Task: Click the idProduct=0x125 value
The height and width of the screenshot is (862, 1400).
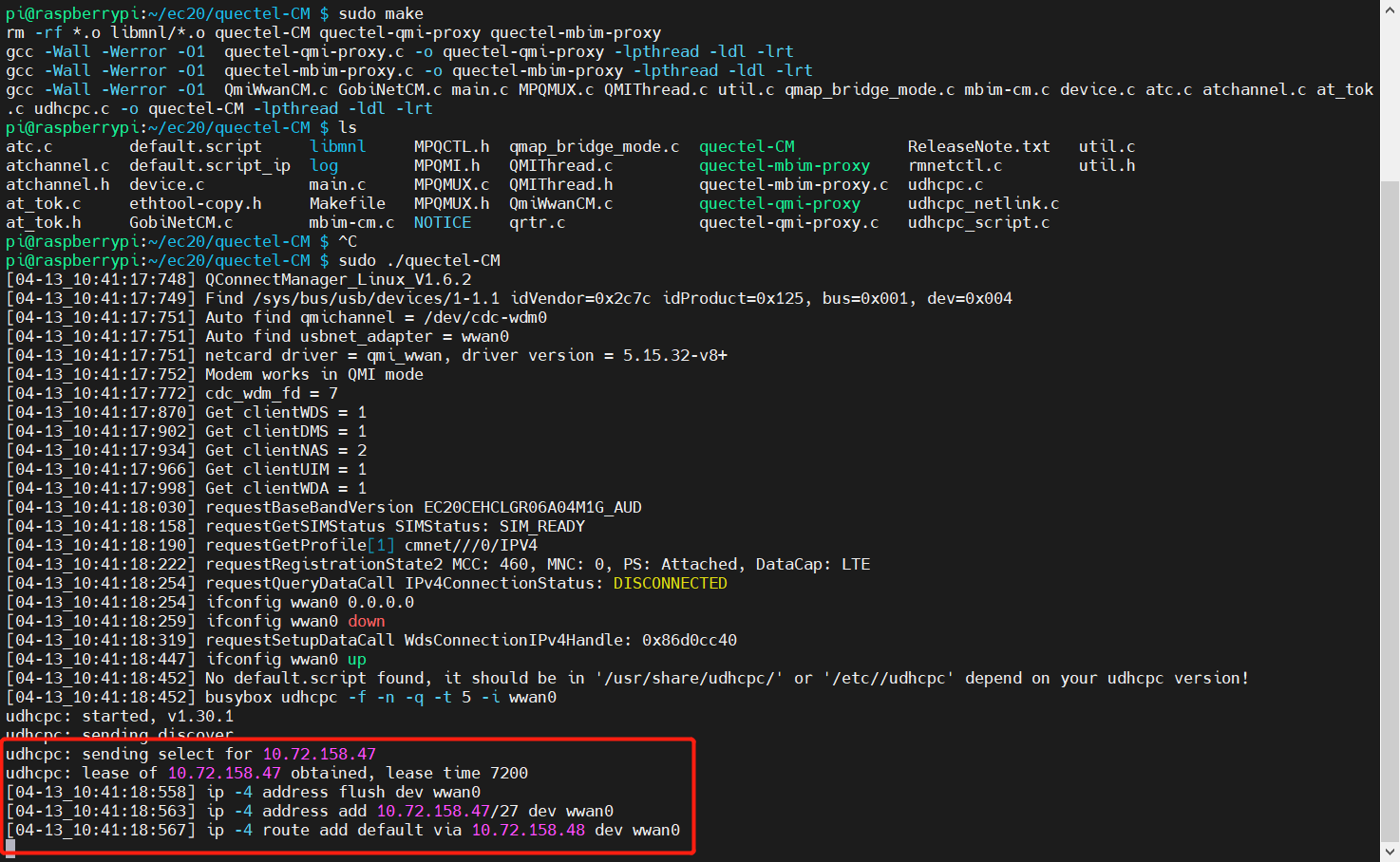Action: (x=732, y=298)
